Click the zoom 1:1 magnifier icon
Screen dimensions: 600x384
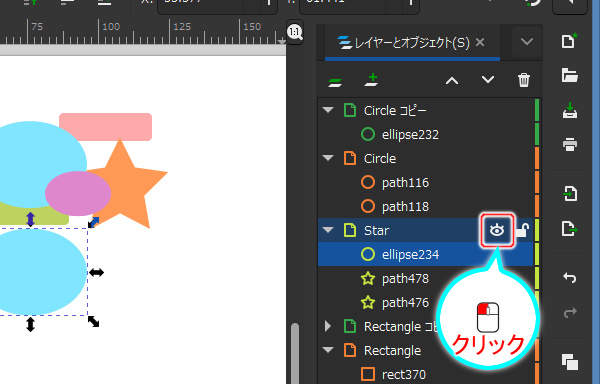pyautogui.click(x=295, y=32)
